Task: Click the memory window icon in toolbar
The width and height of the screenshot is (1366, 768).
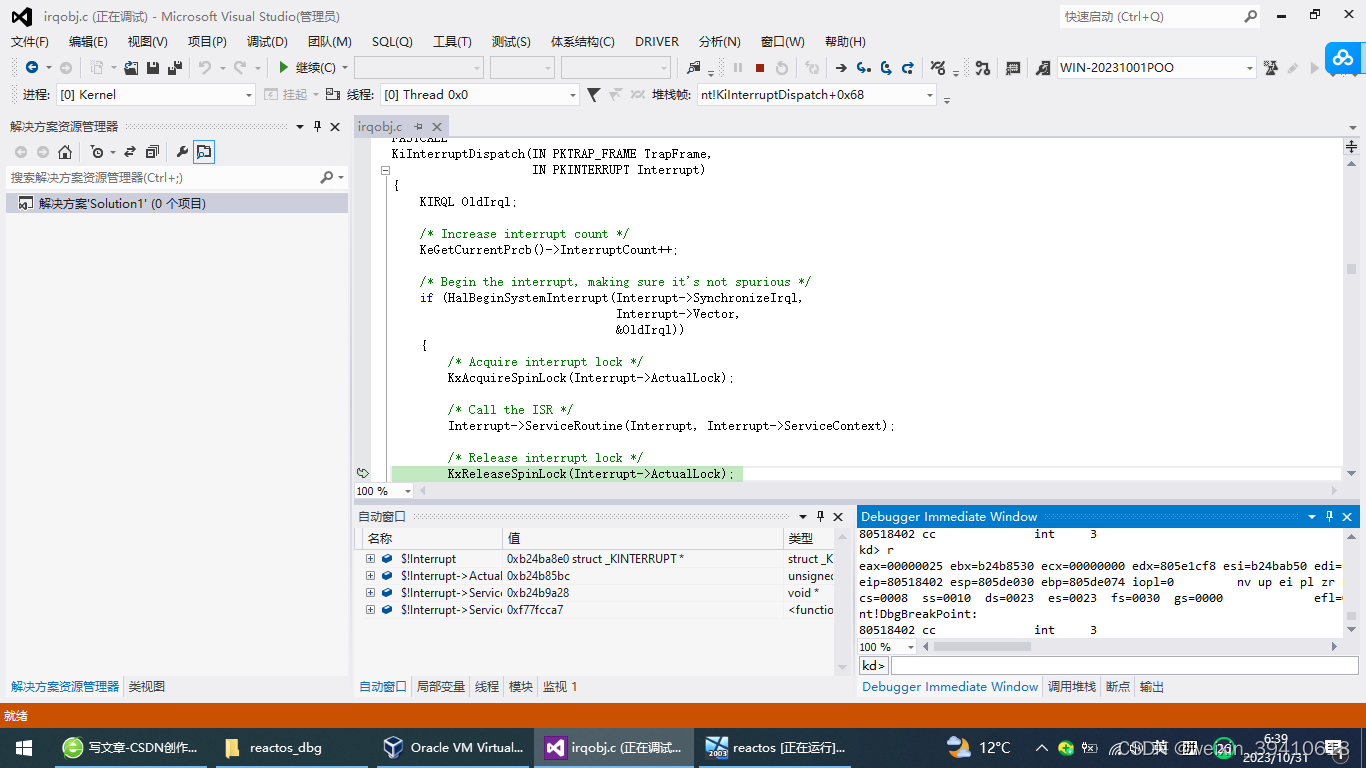Action: tap(1013, 67)
